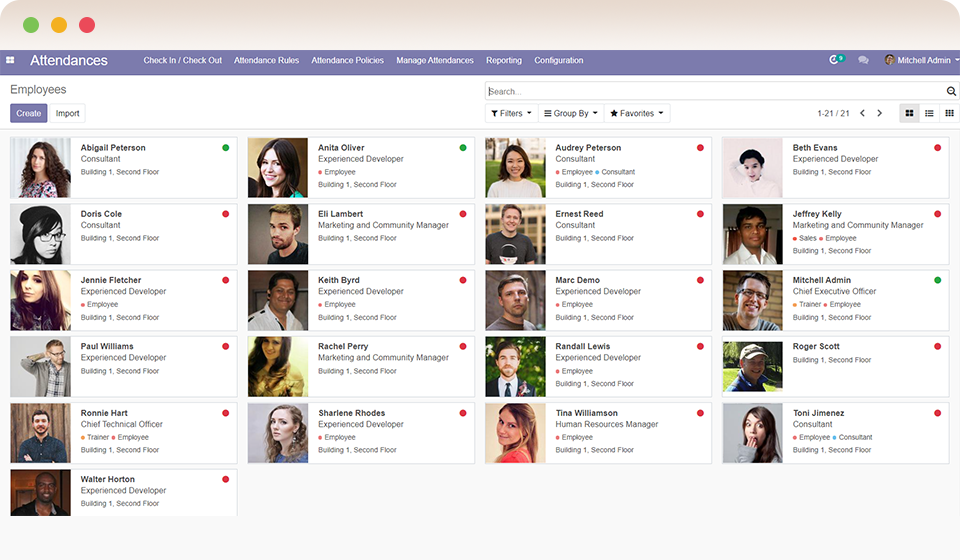Image resolution: width=960 pixels, height=560 pixels.
Task: Click Roger Scott's red presence dot
Action: tap(937, 346)
